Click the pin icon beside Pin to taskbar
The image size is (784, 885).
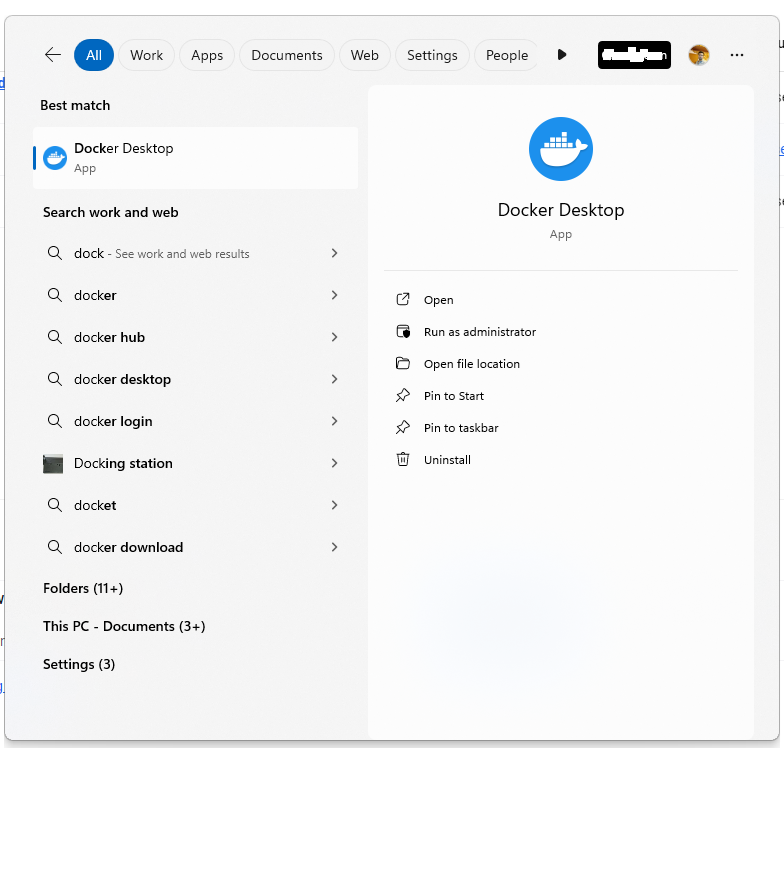click(x=402, y=427)
